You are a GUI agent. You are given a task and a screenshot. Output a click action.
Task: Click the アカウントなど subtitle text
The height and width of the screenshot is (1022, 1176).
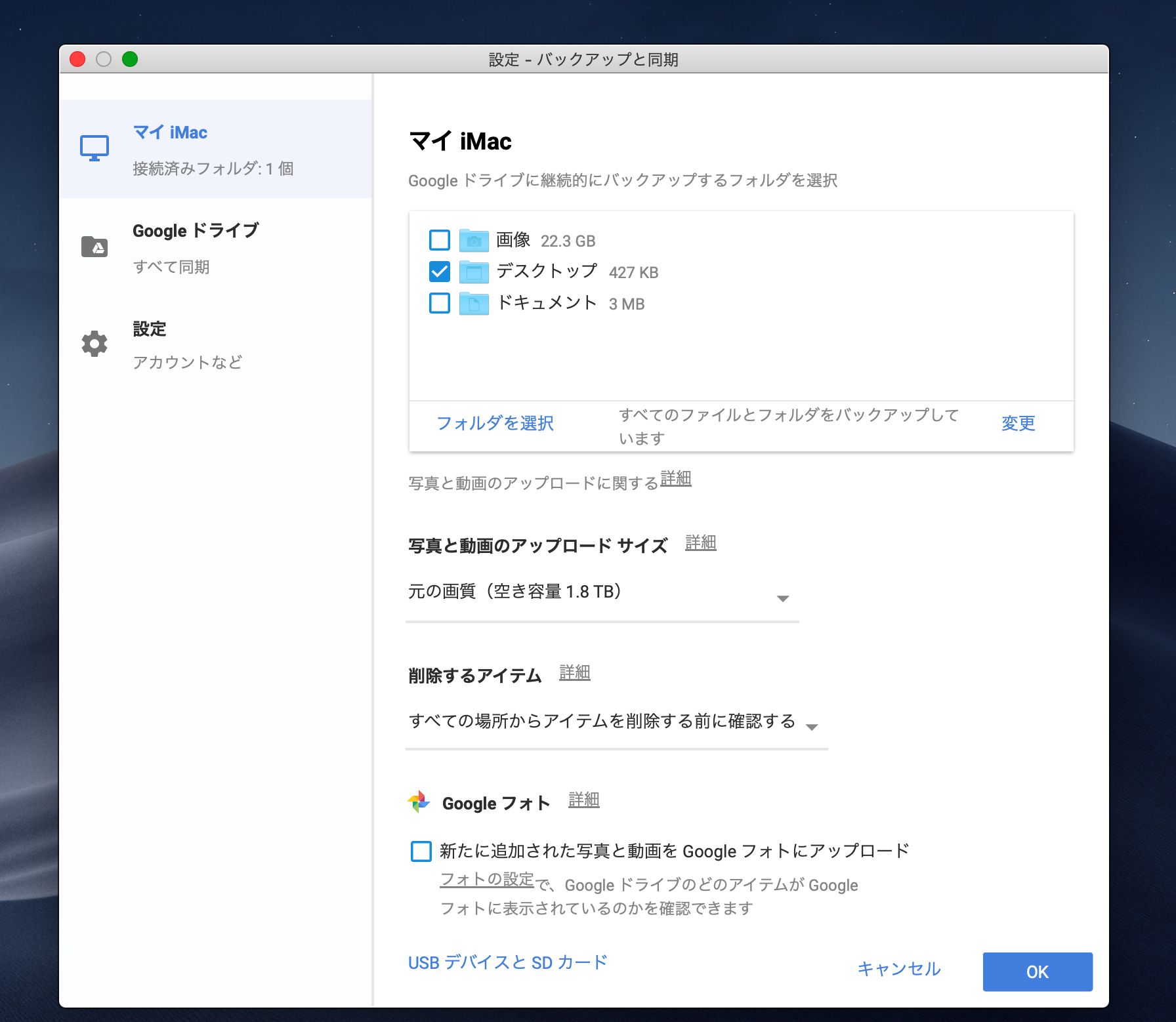click(188, 362)
